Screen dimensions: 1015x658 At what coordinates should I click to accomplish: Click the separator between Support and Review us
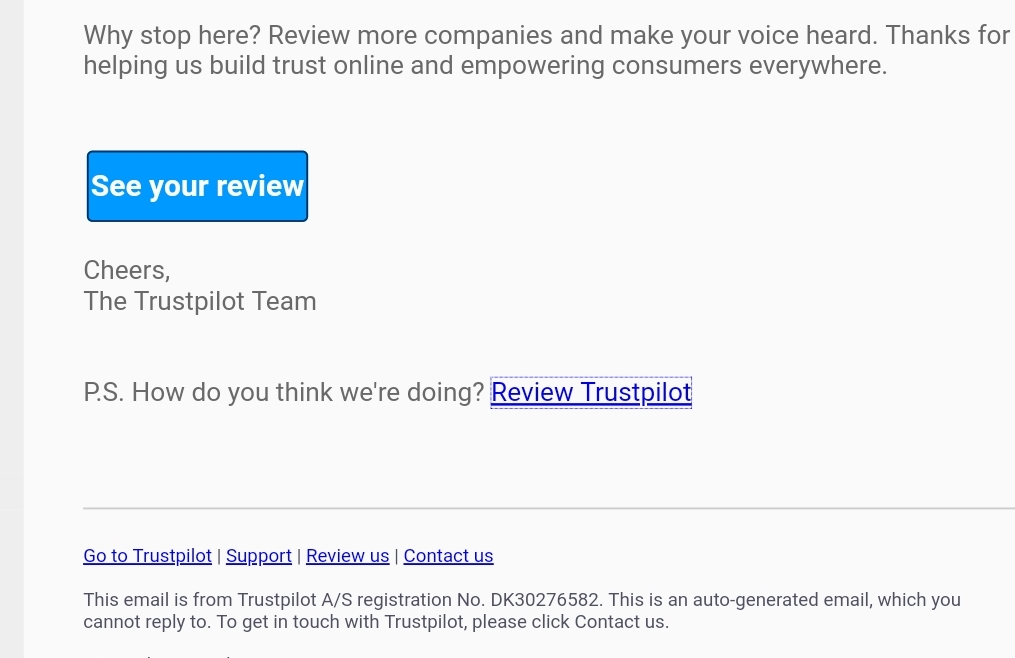click(x=299, y=556)
